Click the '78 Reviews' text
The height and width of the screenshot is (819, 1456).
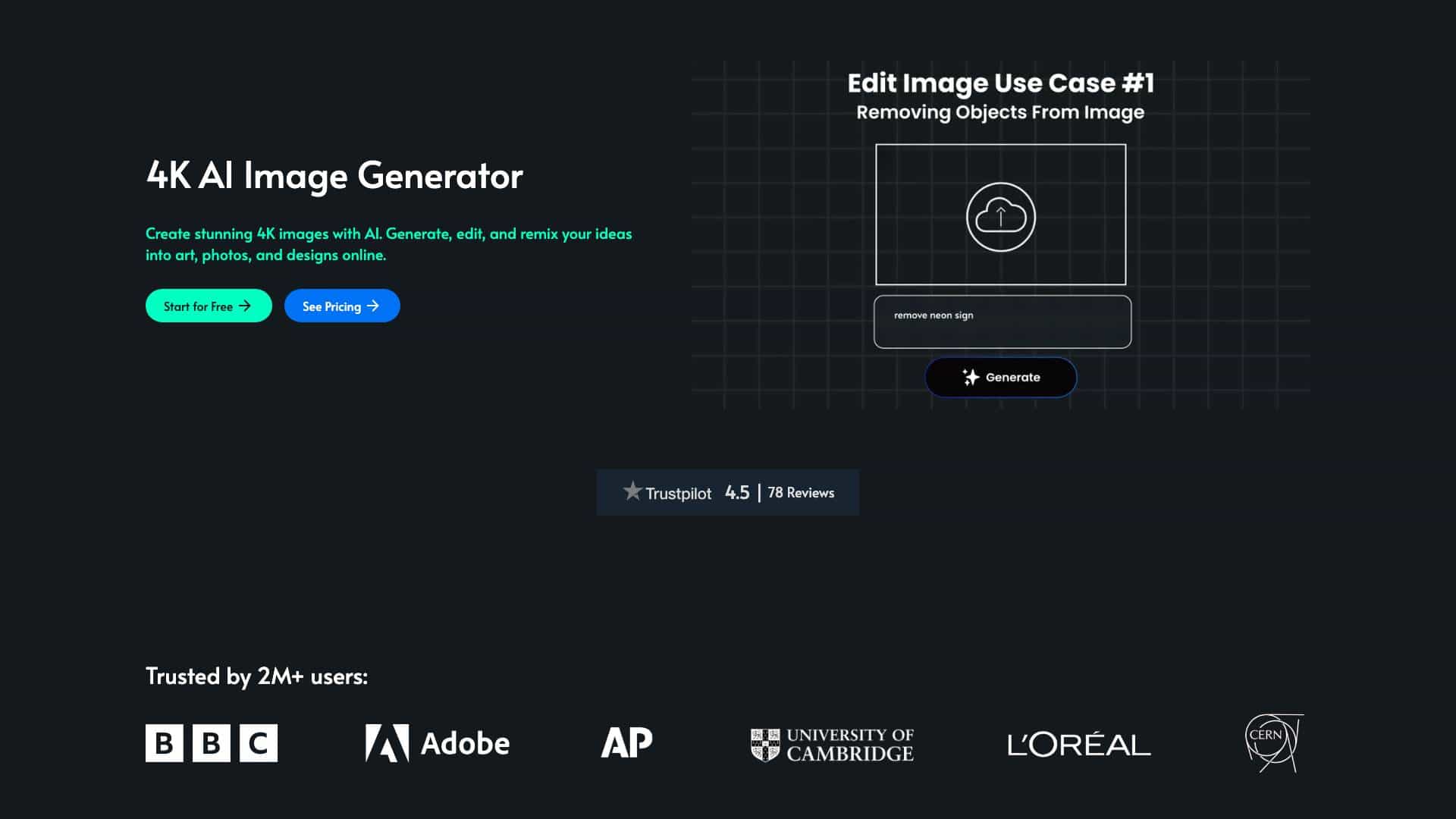(801, 492)
